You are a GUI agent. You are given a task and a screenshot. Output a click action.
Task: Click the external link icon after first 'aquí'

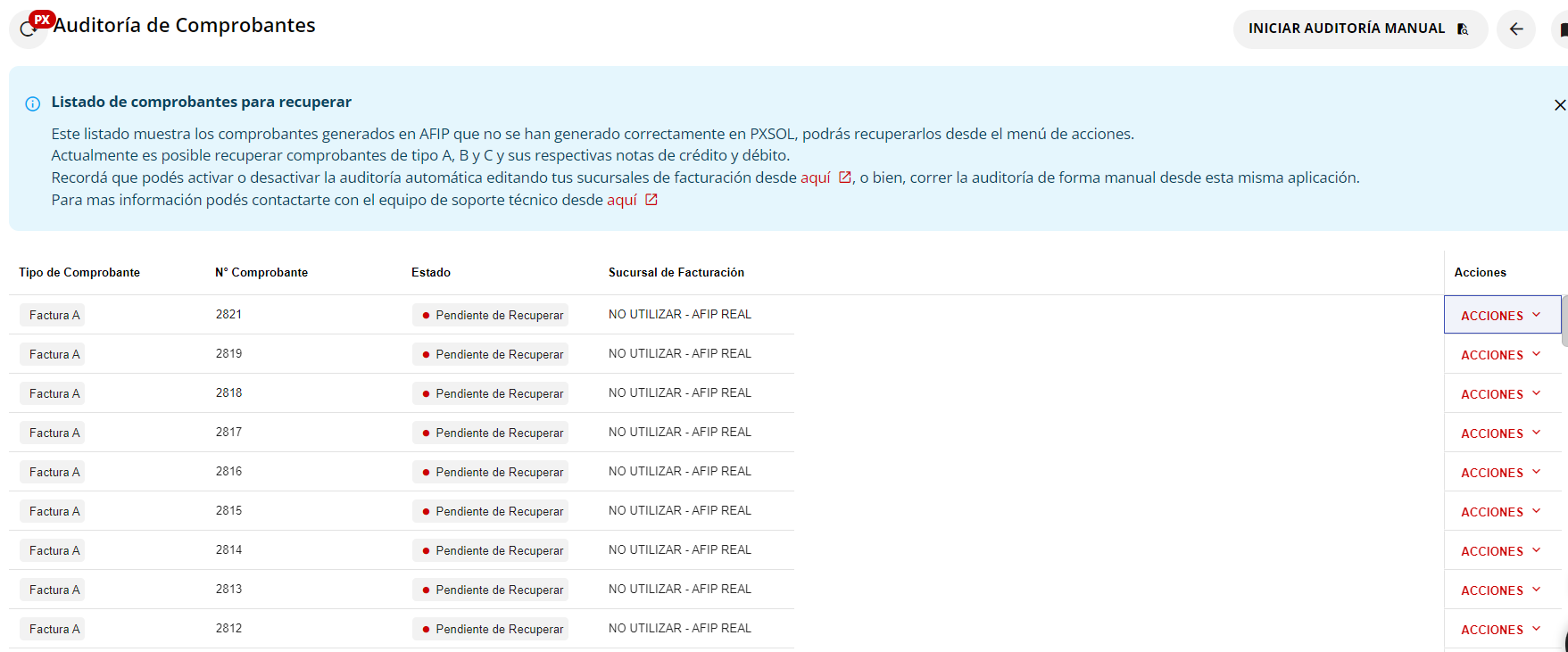(x=844, y=177)
